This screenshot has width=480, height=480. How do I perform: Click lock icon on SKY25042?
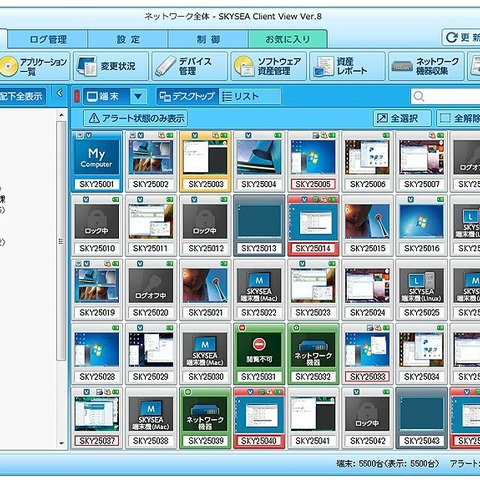[x=367, y=411]
